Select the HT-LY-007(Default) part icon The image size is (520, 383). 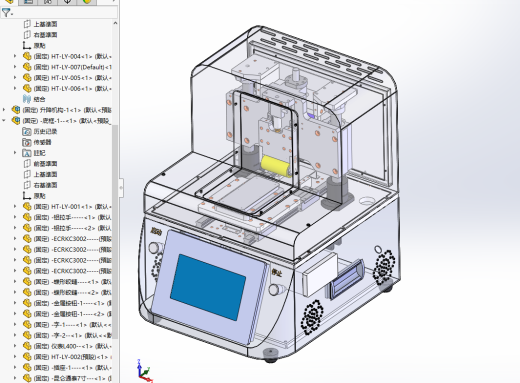click(x=27, y=67)
